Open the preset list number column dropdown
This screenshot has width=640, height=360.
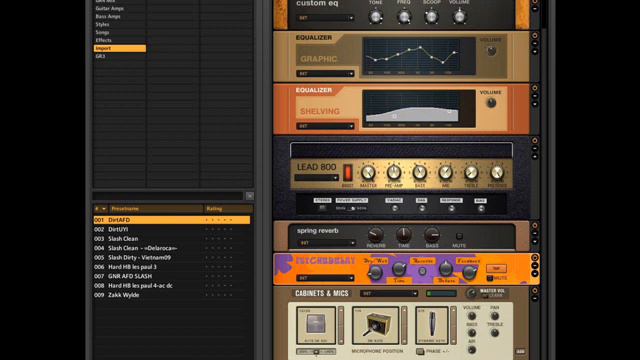tap(104, 209)
